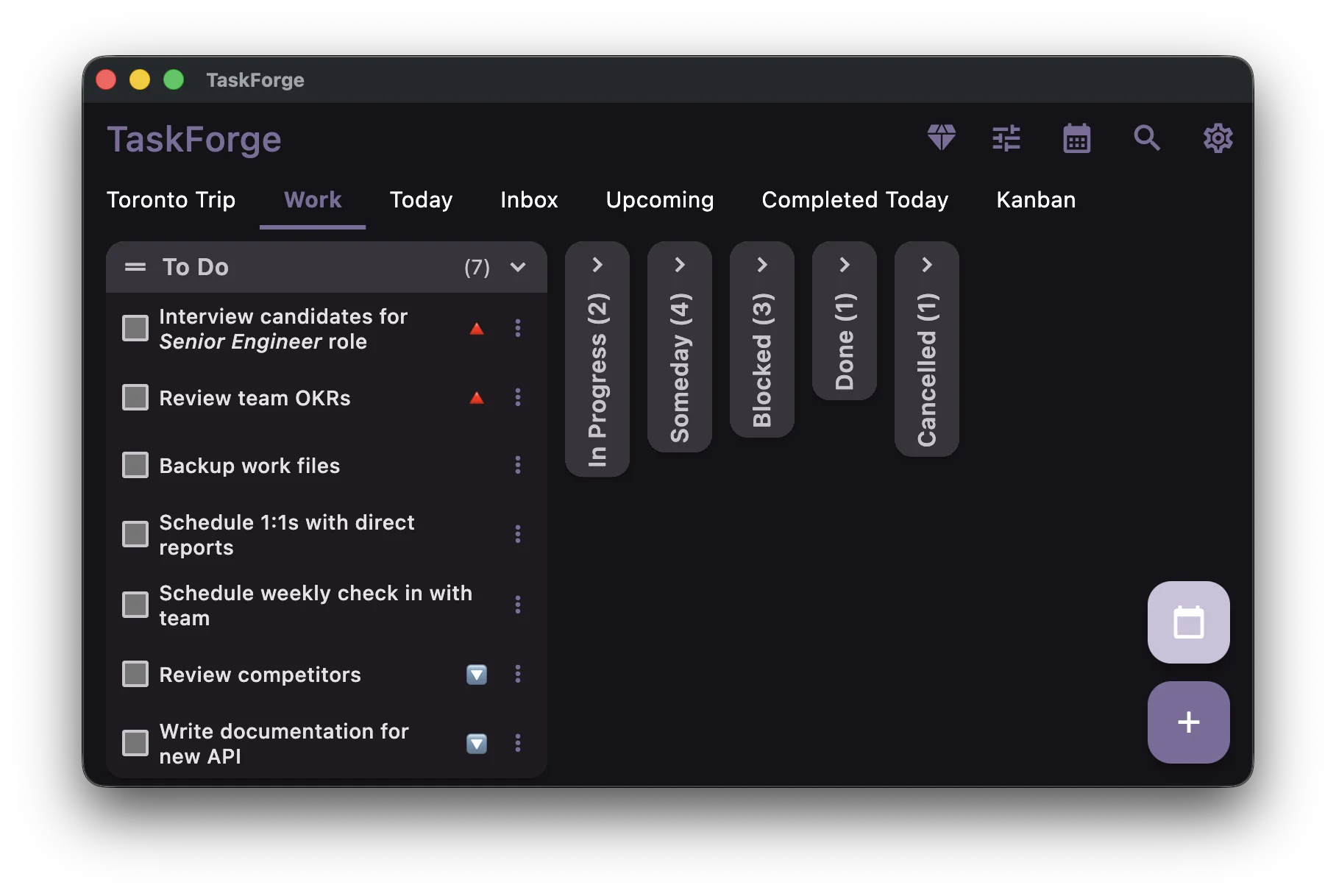This screenshot has width=1336, height=896.
Task: Open the filter sliders icon
Action: (1006, 138)
